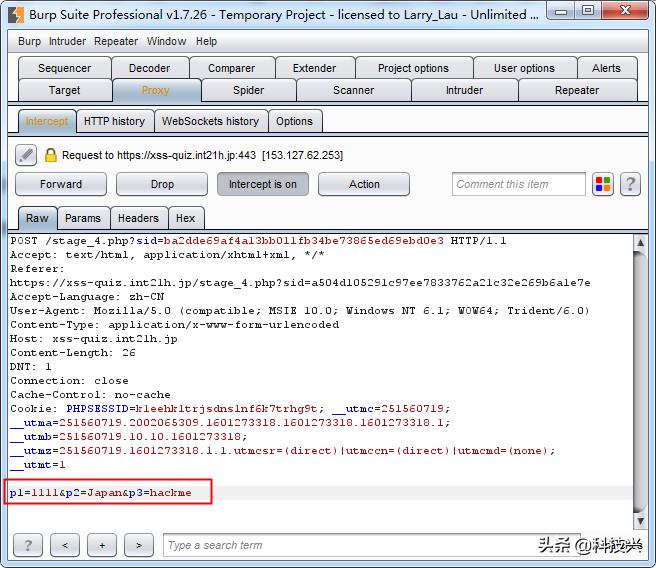Open the HTTP history sub-tab
The width and height of the screenshot is (656, 568).
pyautogui.click(x=115, y=121)
